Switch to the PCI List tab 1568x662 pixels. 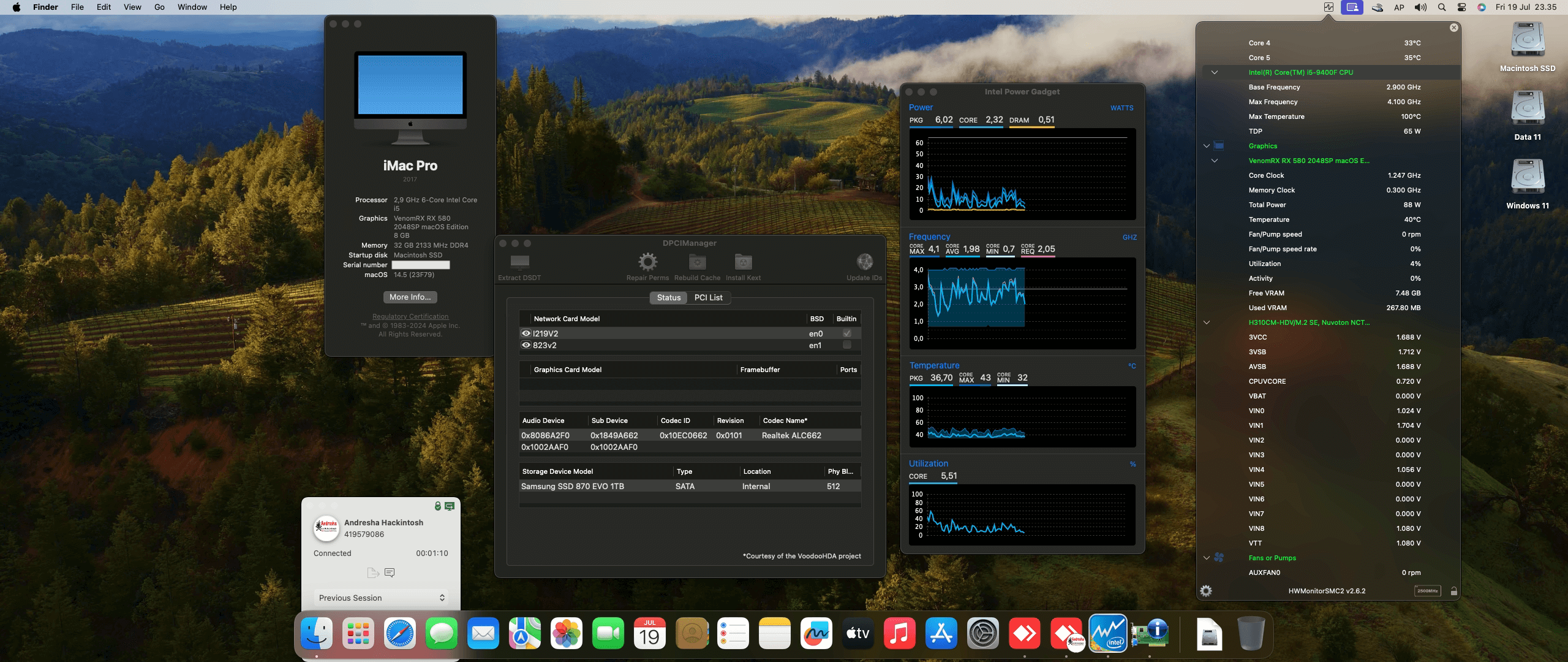coord(708,297)
